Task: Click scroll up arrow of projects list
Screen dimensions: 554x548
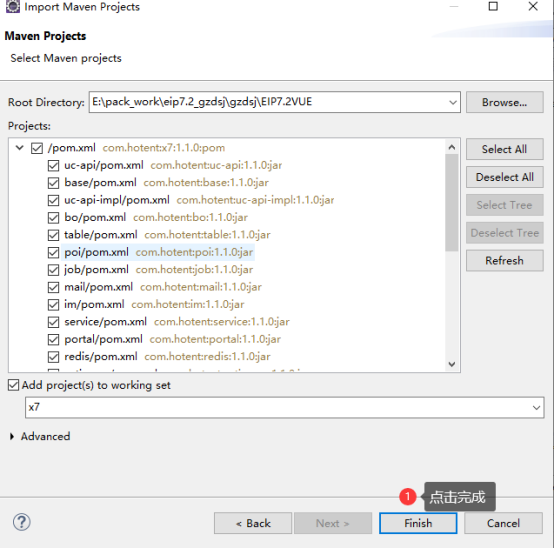Action: pos(452,147)
